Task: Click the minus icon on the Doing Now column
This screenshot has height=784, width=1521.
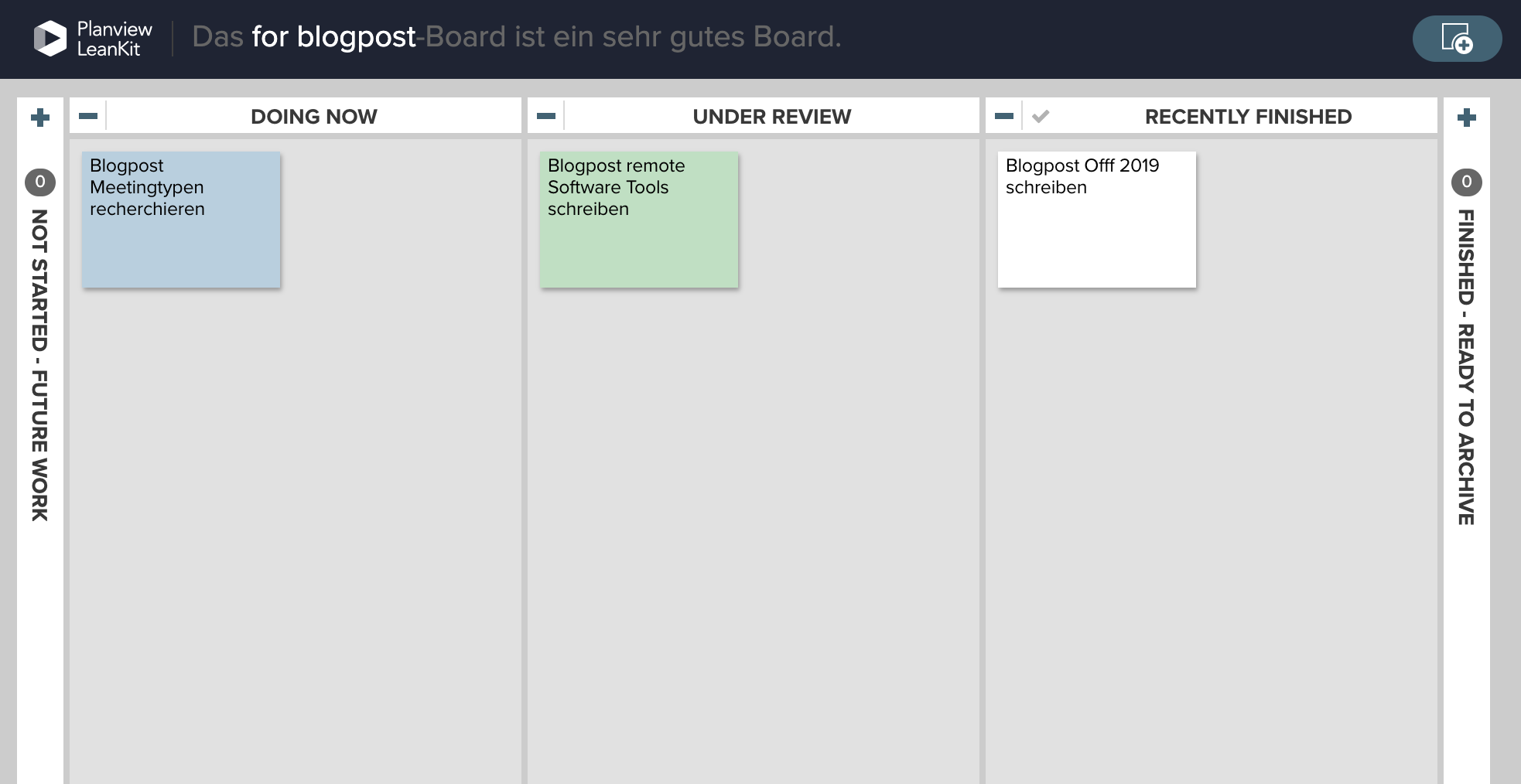Action: [87, 114]
